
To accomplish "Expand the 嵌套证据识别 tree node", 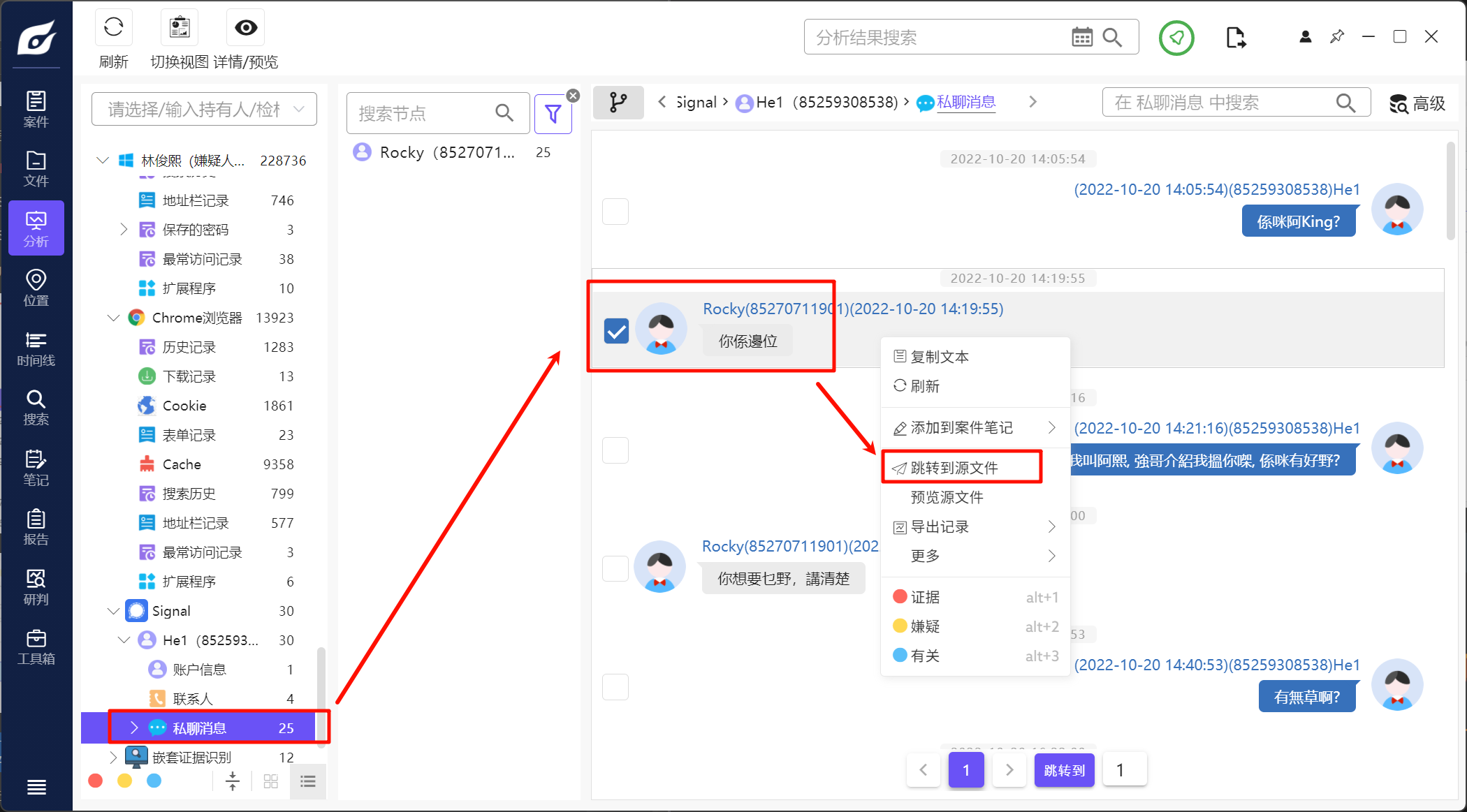I will [113, 757].
